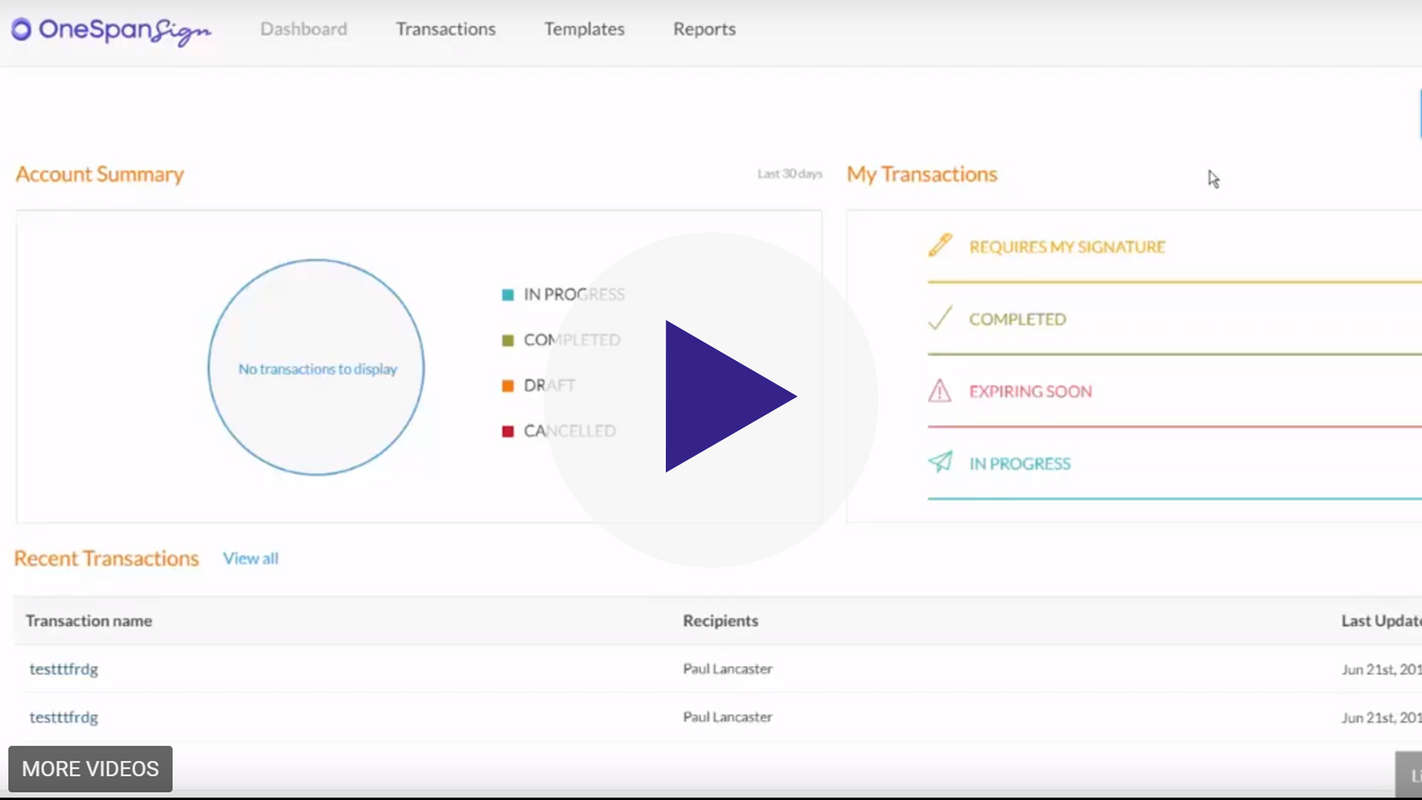The height and width of the screenshot is (800, 1422).
Task: Click the teal In Progress legend swatch
Action: [x=508, y=295]
